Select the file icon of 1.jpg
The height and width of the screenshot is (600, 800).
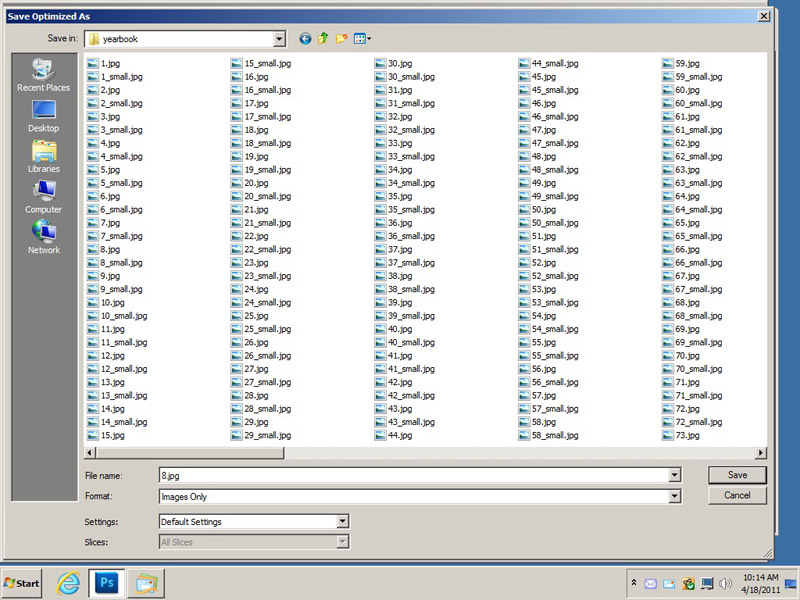[x=92, y=64]
